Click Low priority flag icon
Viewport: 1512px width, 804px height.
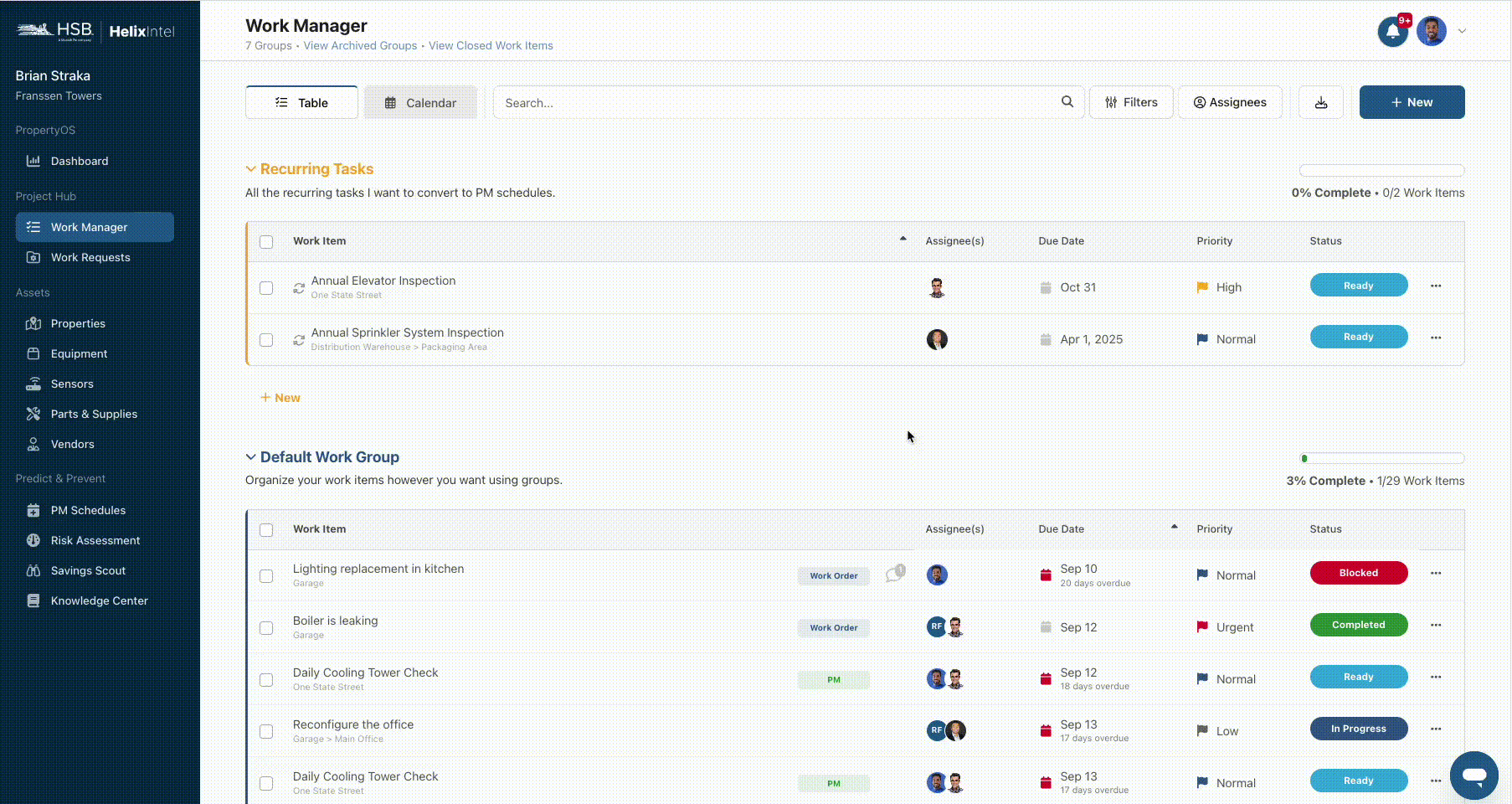tap(1202, 731)
